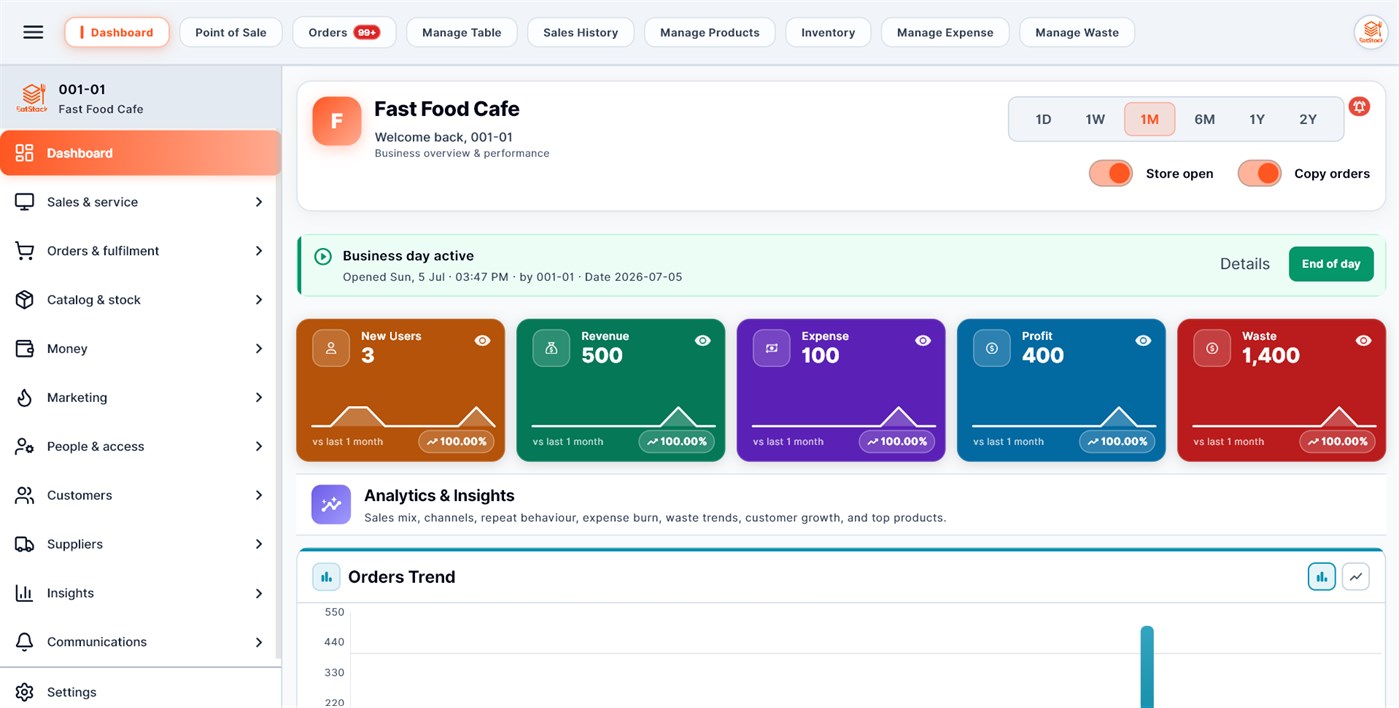
Task: Expand Money section chevron
Action: pyautogui.click(x=259, y=349)
